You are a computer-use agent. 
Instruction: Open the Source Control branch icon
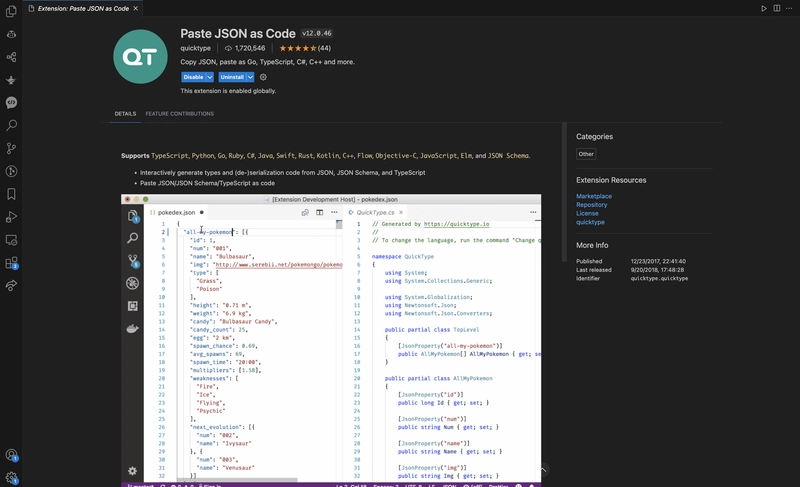(11, 148)
